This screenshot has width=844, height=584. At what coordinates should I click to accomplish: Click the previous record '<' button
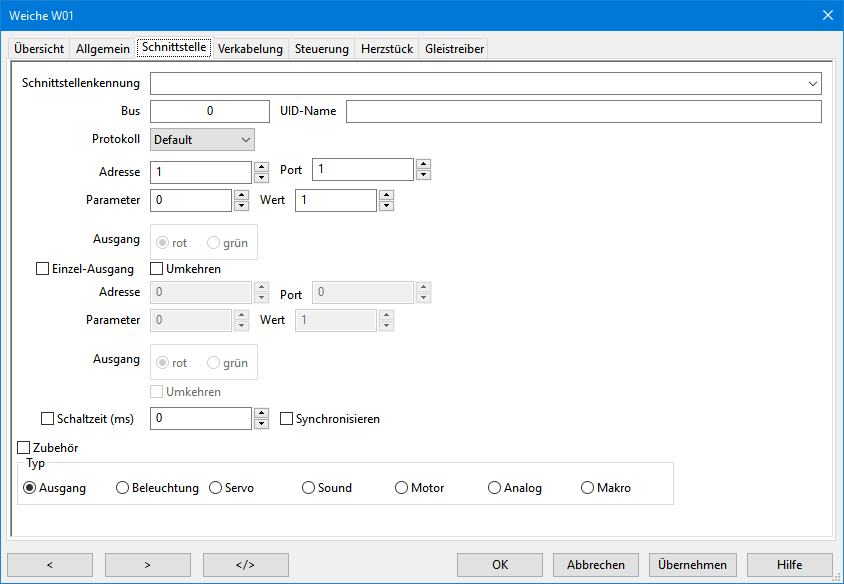[x=49, y=564]
